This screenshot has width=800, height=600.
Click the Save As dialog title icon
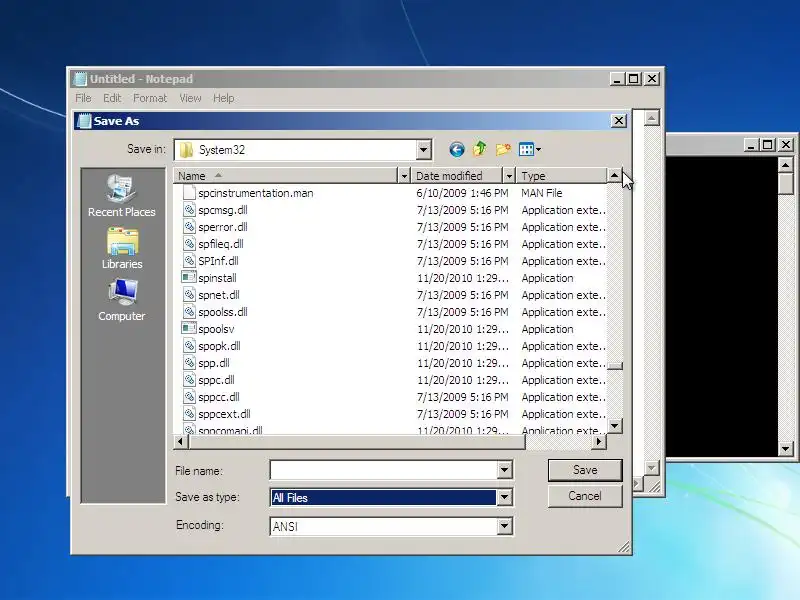tap(84, 121)
